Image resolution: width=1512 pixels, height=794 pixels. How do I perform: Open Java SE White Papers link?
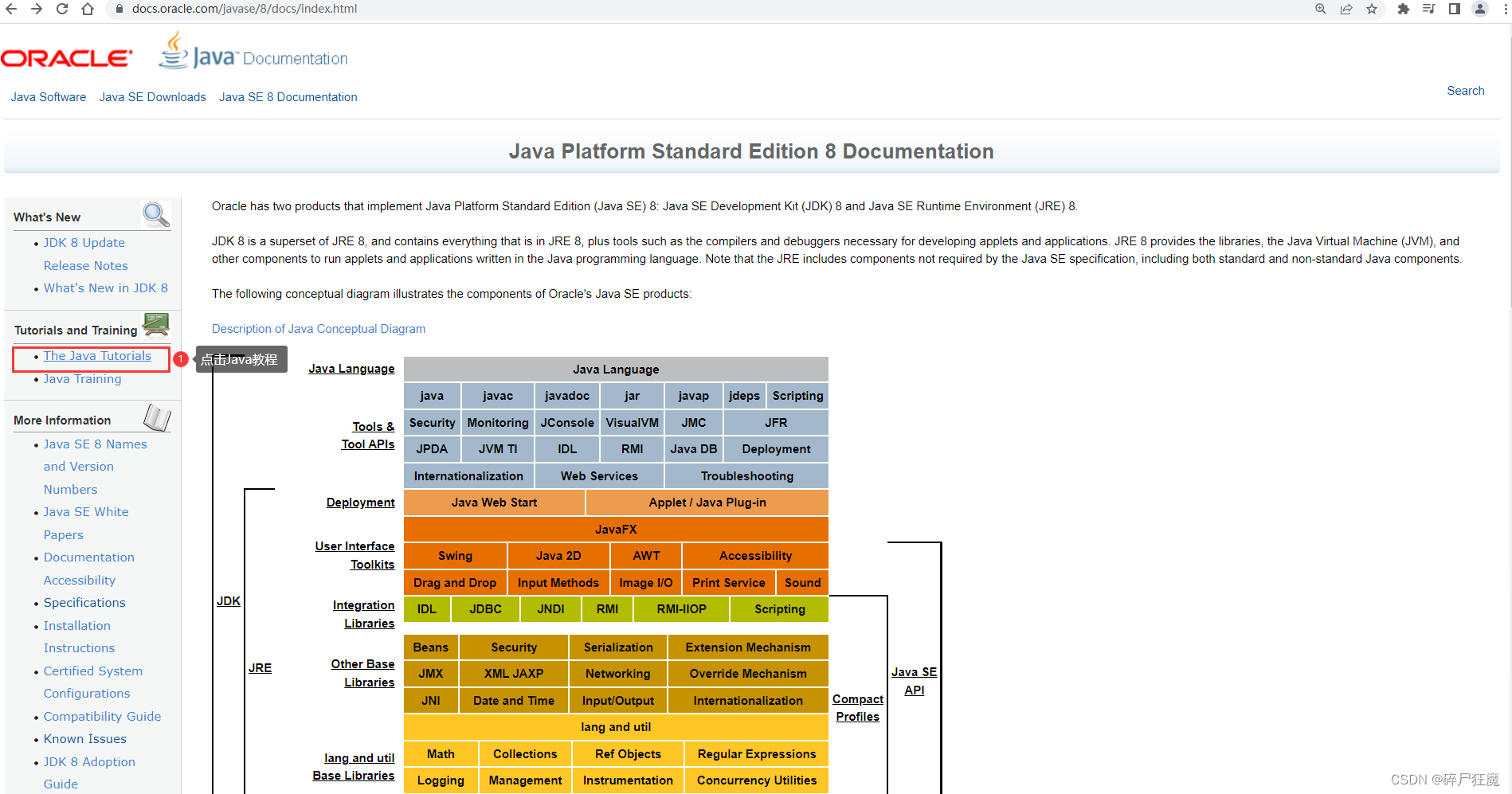point(86,523)
